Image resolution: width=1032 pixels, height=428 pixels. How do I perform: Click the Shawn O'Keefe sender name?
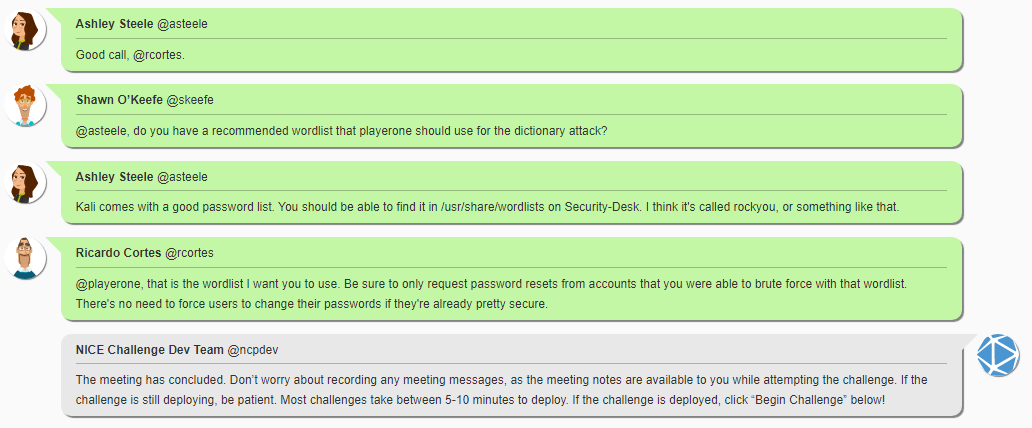[119, 100]
